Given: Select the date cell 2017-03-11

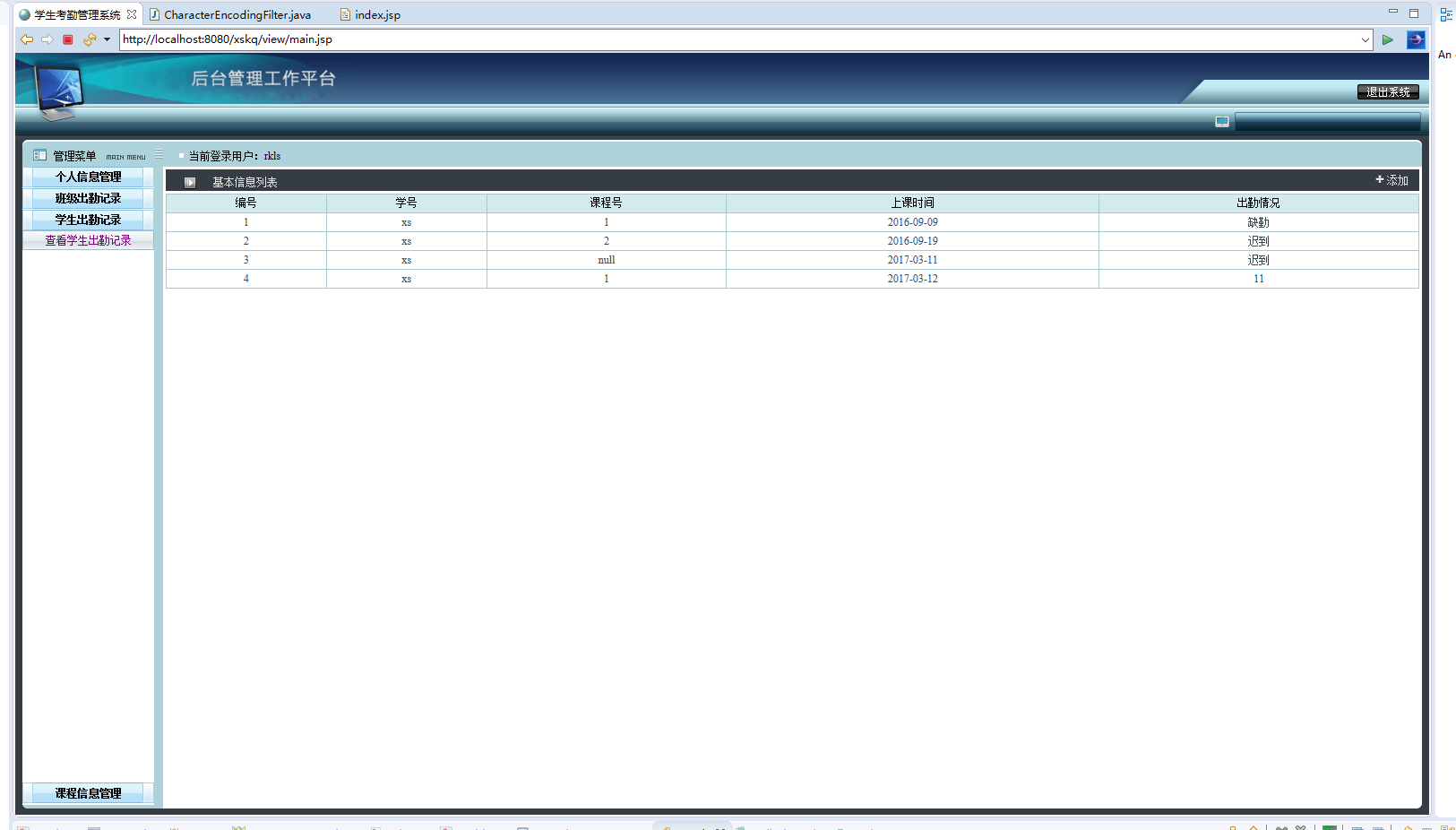Looking at the screenshot, I should [x=912, y=260].
